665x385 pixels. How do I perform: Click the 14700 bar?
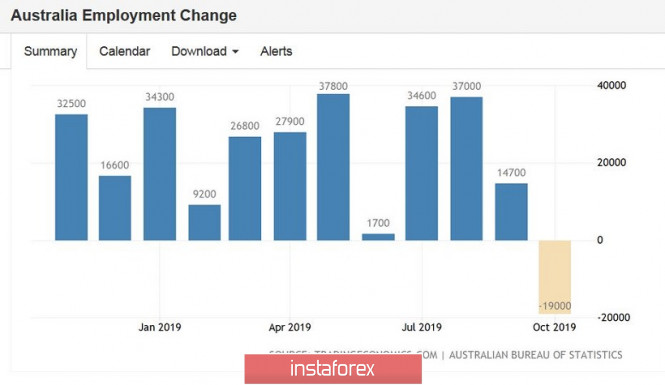pyautogui.click(x=511, y=212)
